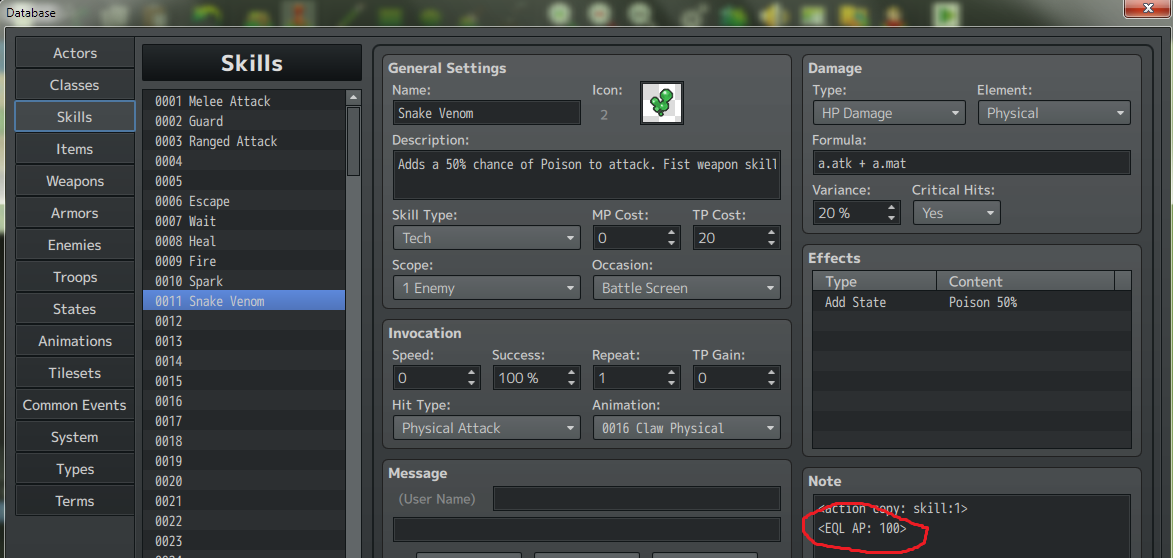Select the System tab

[x=75, y=437]
